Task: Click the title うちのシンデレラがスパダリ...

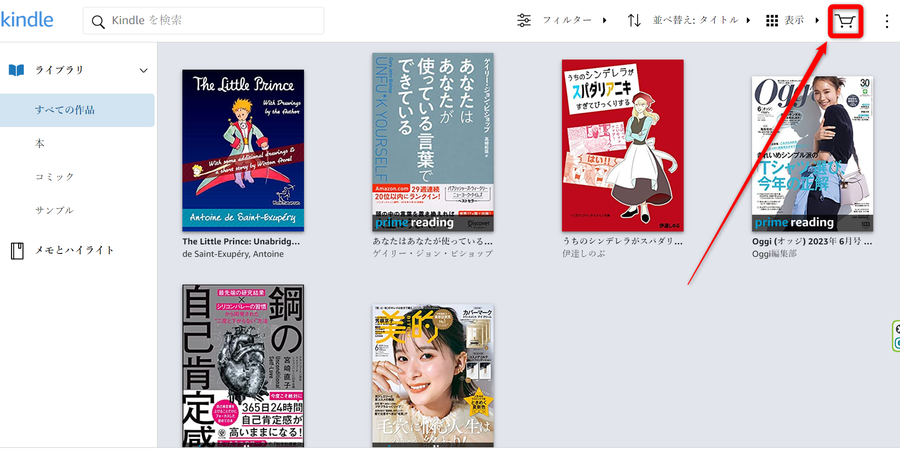Action: 622,242
